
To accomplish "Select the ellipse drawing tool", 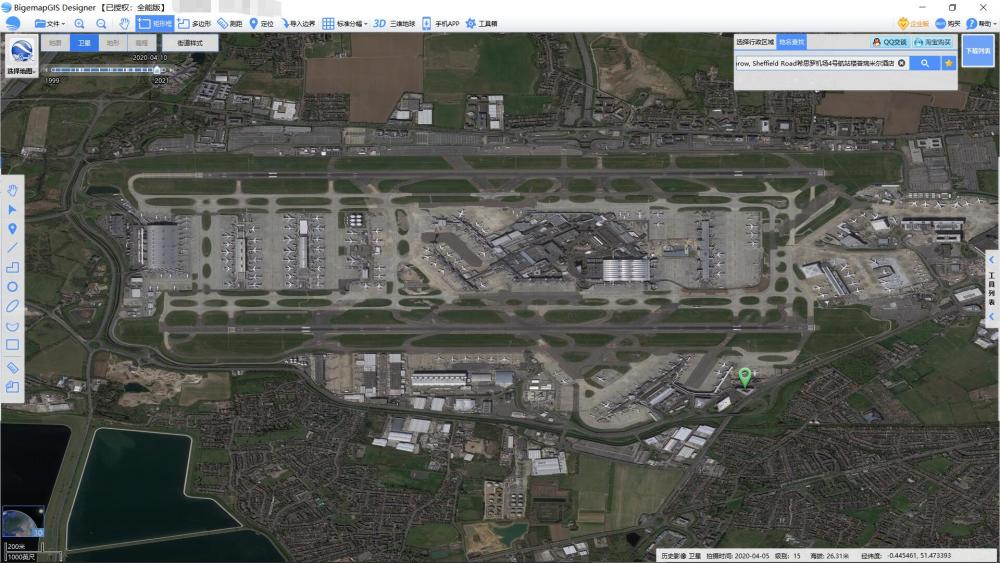I will click(13, 305).
